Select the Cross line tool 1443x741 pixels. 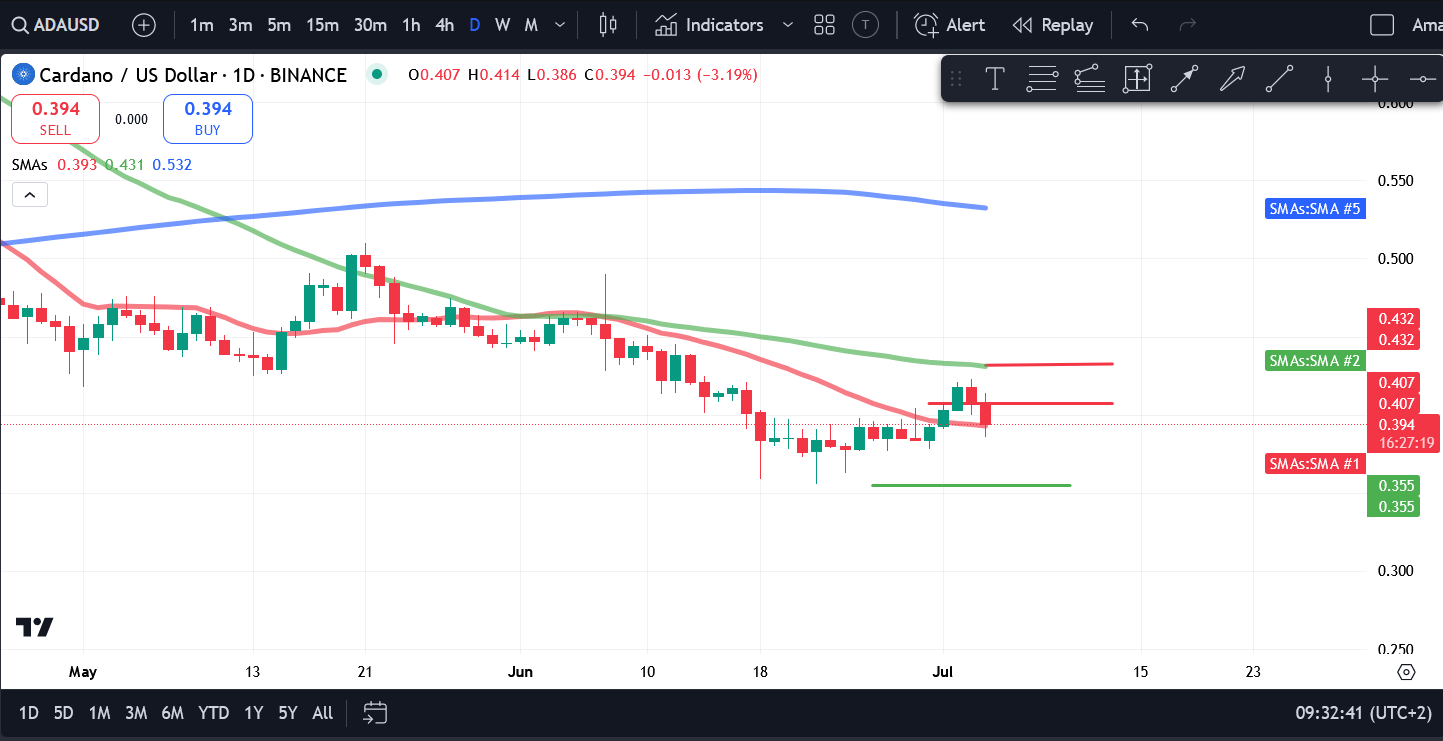(x=1375, y=79)
